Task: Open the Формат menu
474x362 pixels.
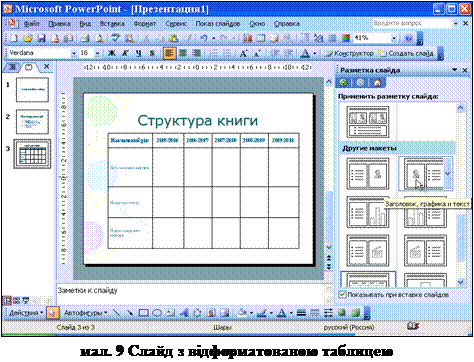Action: (x=145, y=24)
